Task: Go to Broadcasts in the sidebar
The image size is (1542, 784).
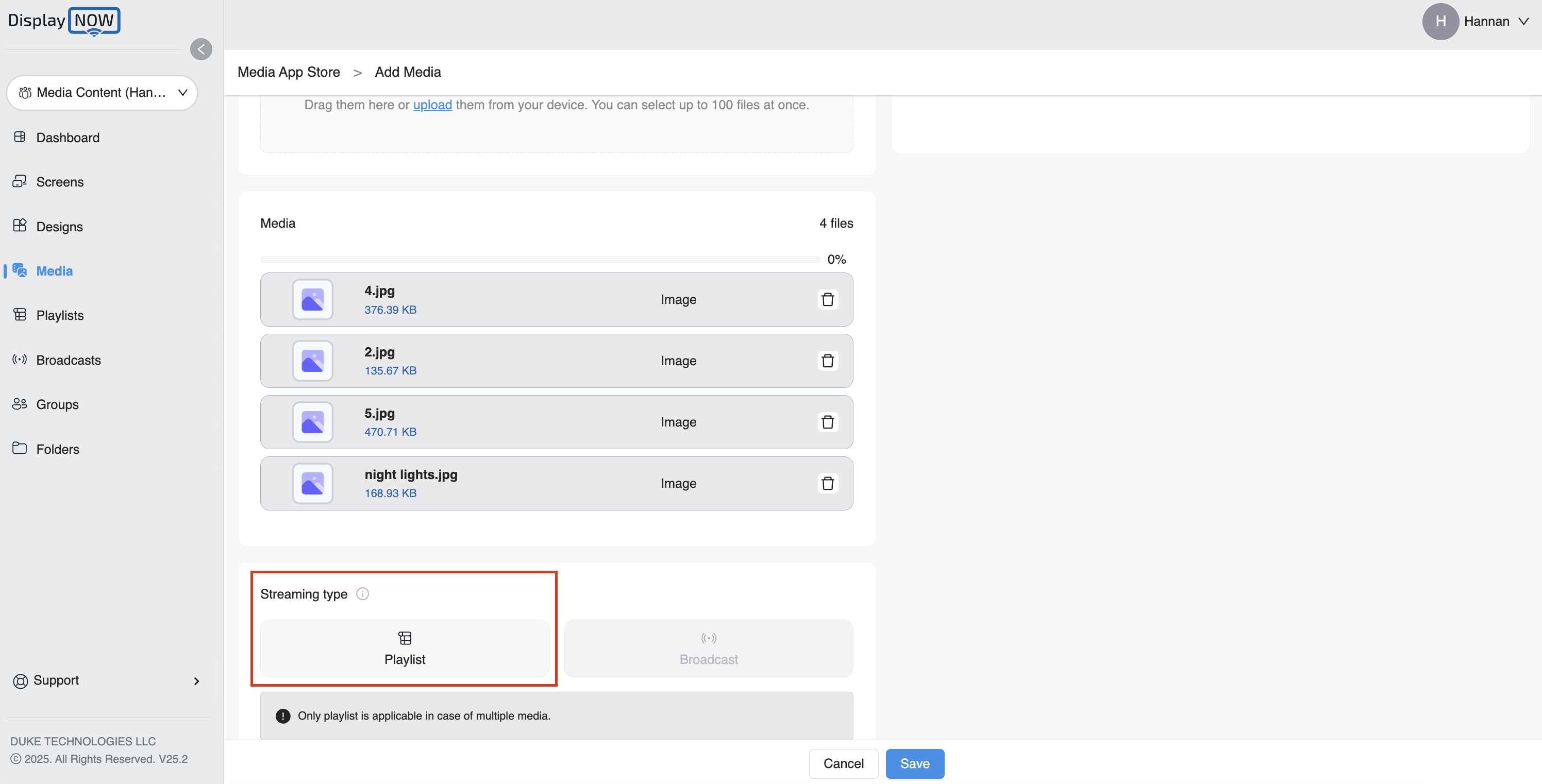Action: 68,360
